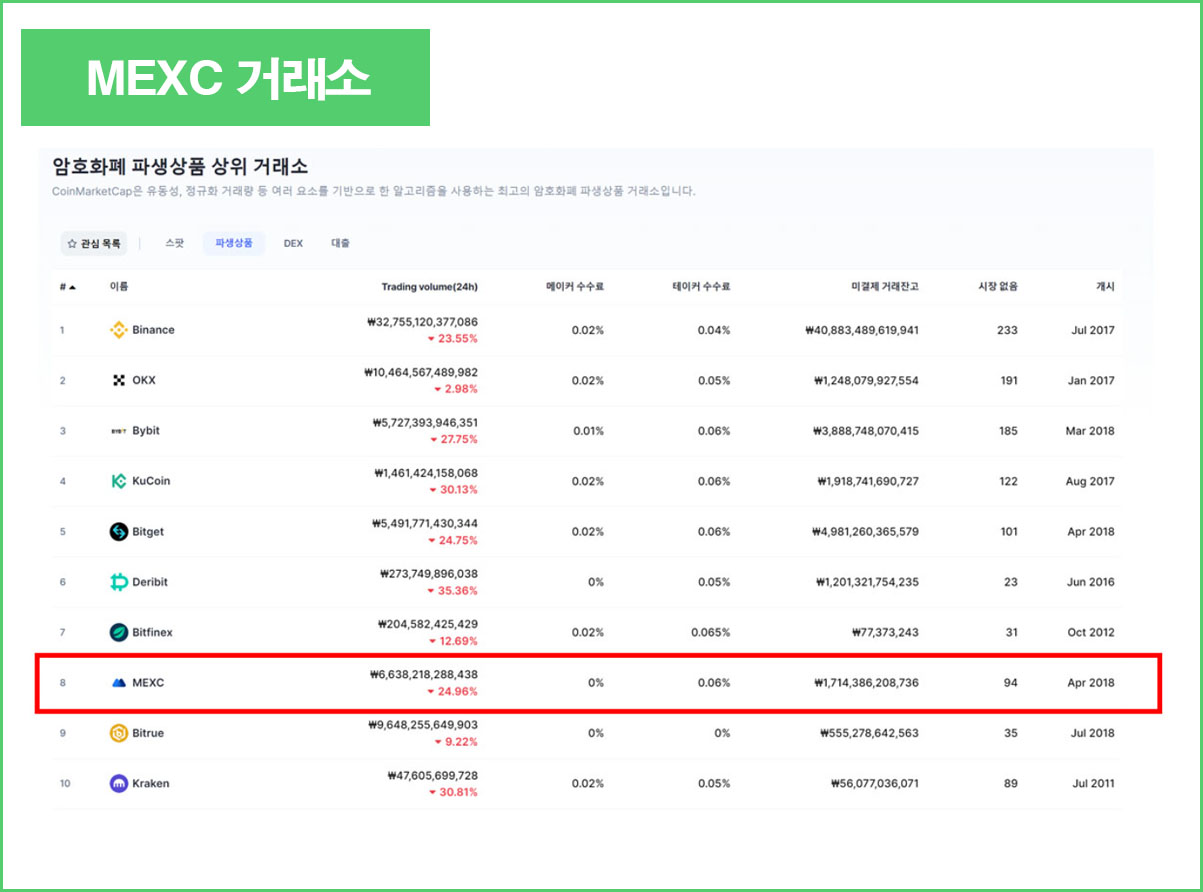Sort by 메이커 수수료 column header
This screenshot has width=1203, height=892.
tap(575, 287)
